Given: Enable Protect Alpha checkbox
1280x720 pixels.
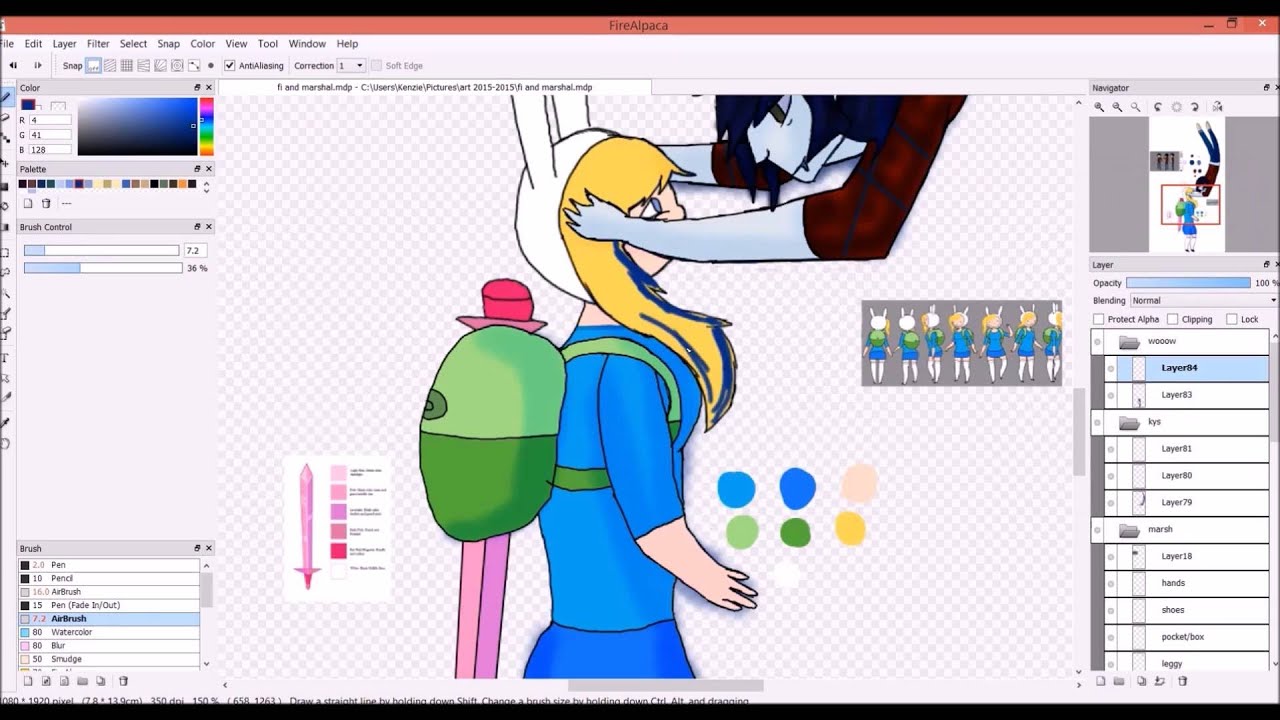Looking at the screenshot, I should point(1099,319).
